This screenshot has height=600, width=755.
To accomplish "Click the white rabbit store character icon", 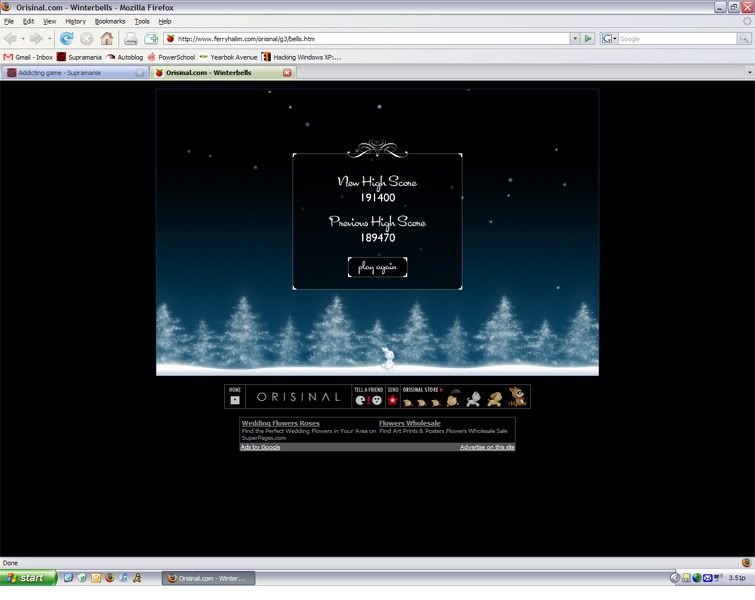I will pos(473,399).
